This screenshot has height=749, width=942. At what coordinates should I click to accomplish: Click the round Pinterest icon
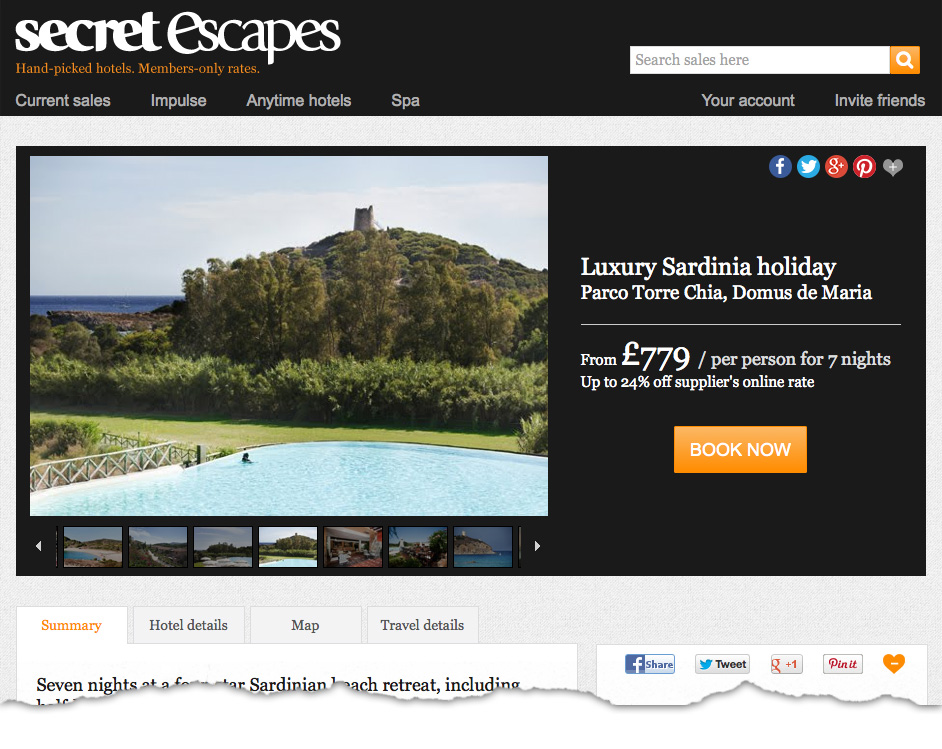click(865, 166)
